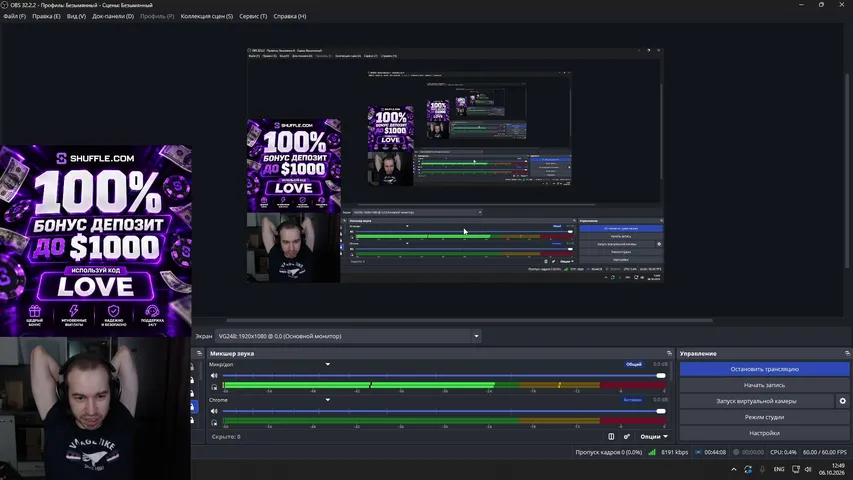Open the Док-панели menu
Screen dimensions: 853x480
[x=113, y=16]
